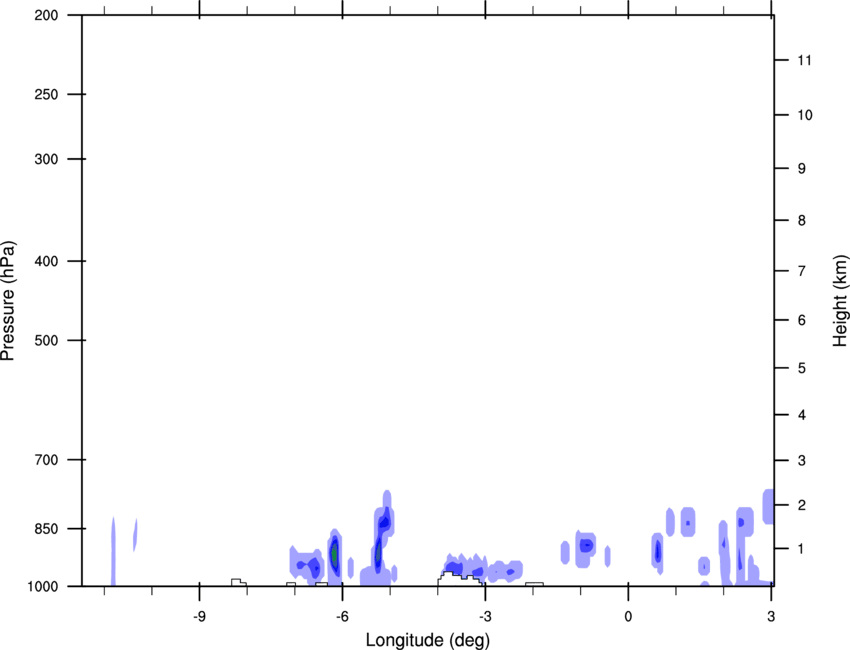Pick the 7 km height label
850x650 pixels.
point(802,271)
